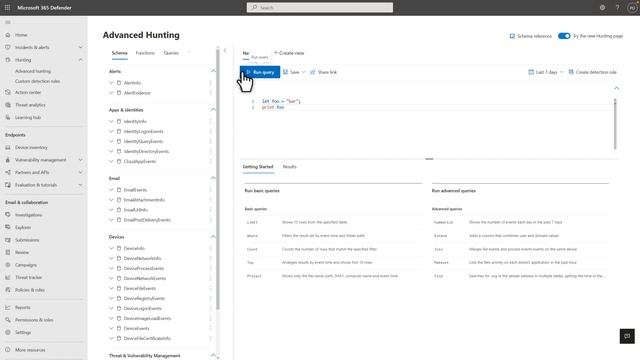This screenshot has width=640, height=360.
Task: Select the CloudAppEvents table
Action: click(140, 161)
